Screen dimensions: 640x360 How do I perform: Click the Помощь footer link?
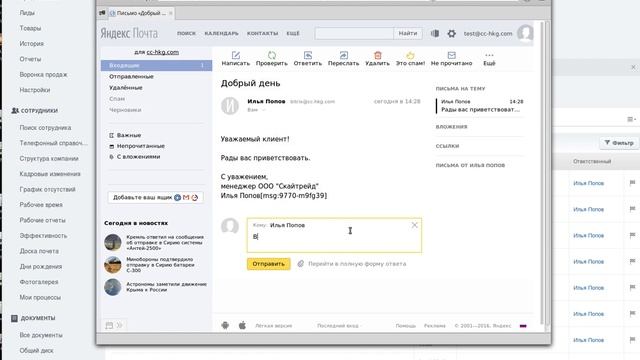[x=405, y=326]
